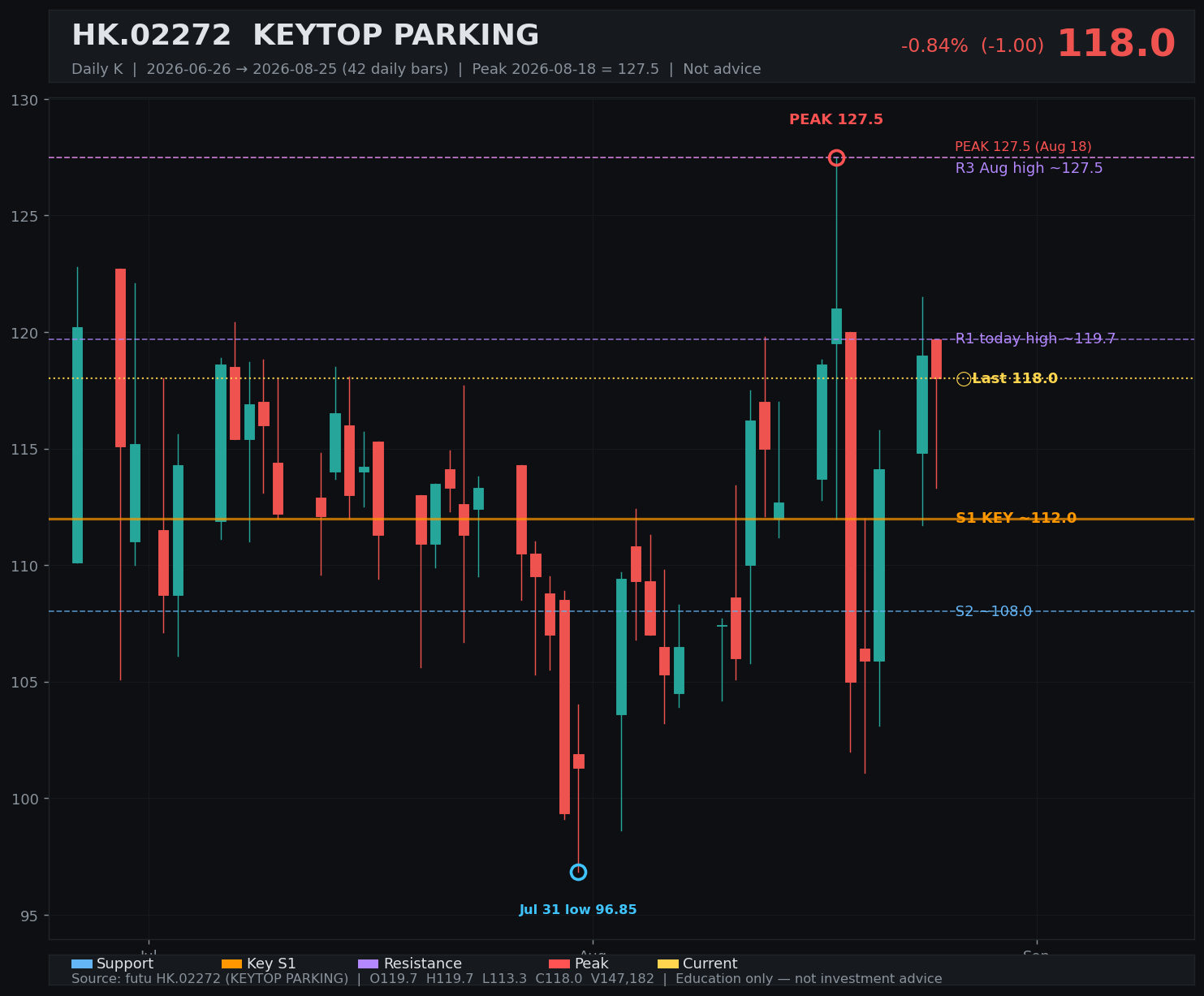Image resolution: width=1204 pixels, height=996 pixels.
Task: Click the Peak label in the legend
Action: click(x=591, y=964)
